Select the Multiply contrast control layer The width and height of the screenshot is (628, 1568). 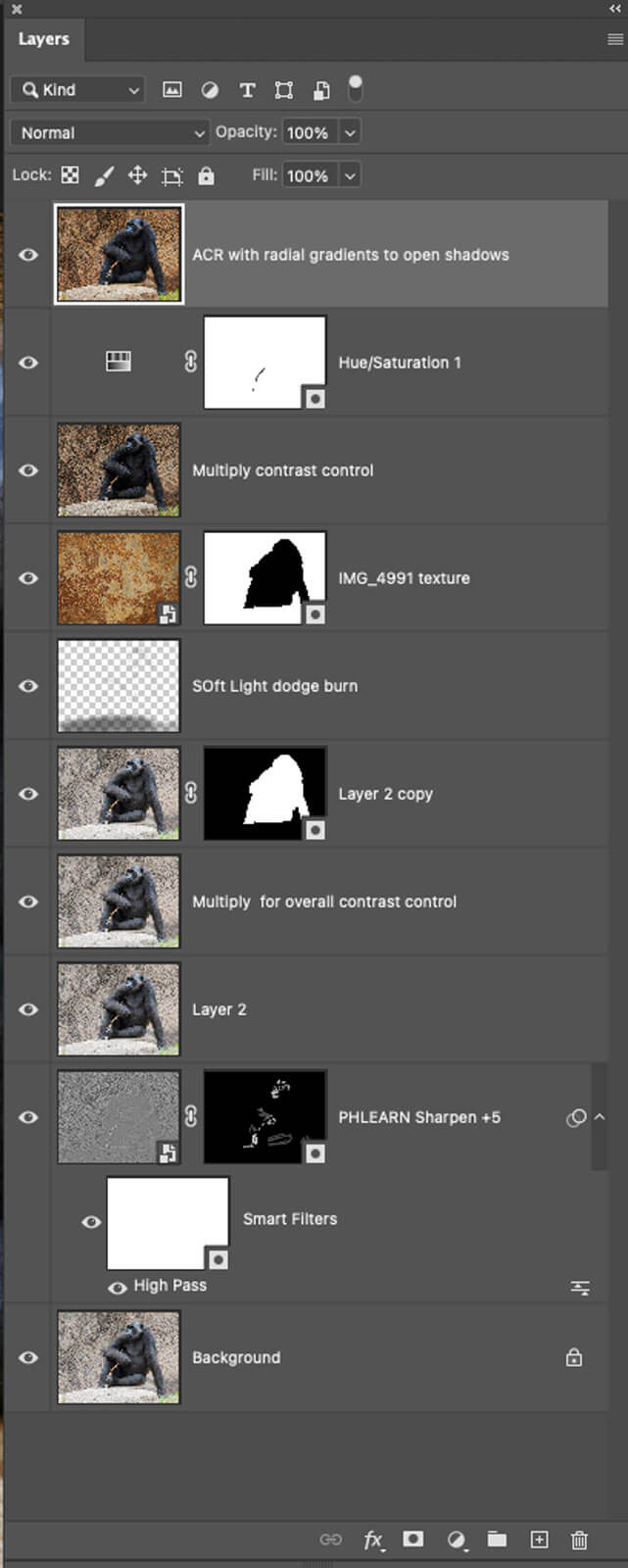pos(282,470)
